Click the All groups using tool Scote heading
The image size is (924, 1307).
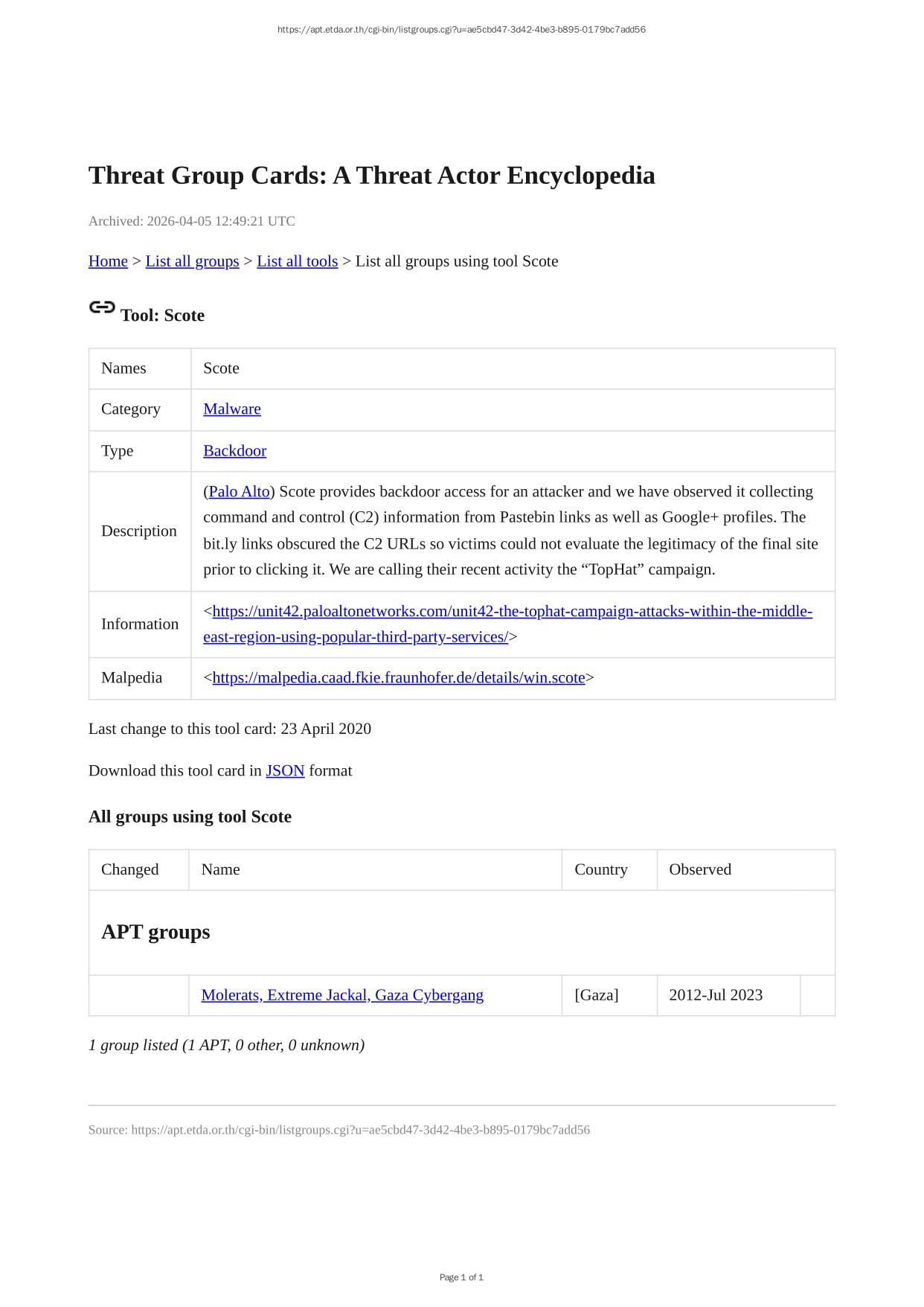(190, 817)
